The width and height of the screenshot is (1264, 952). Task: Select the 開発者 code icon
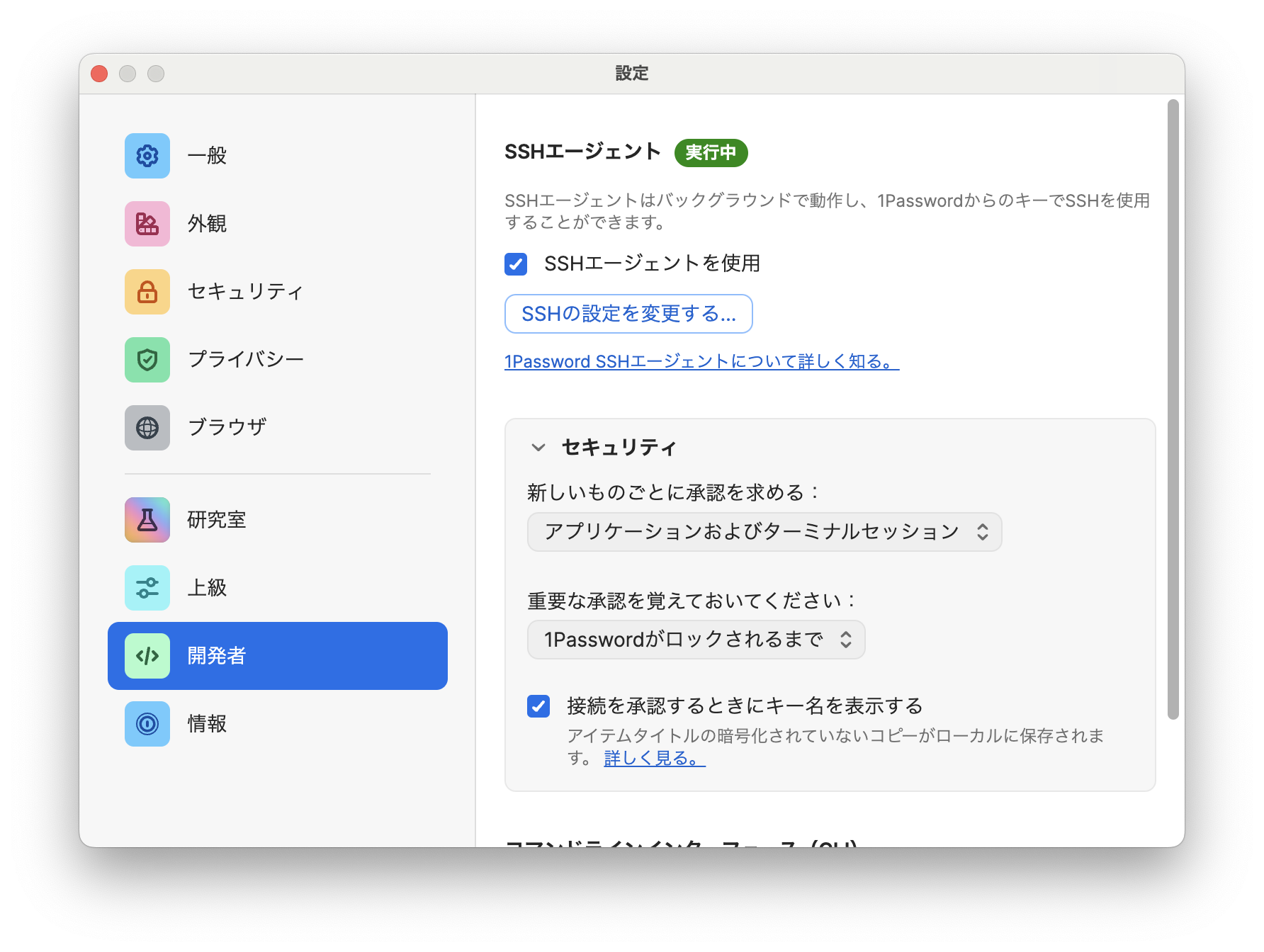coord(147,656)
